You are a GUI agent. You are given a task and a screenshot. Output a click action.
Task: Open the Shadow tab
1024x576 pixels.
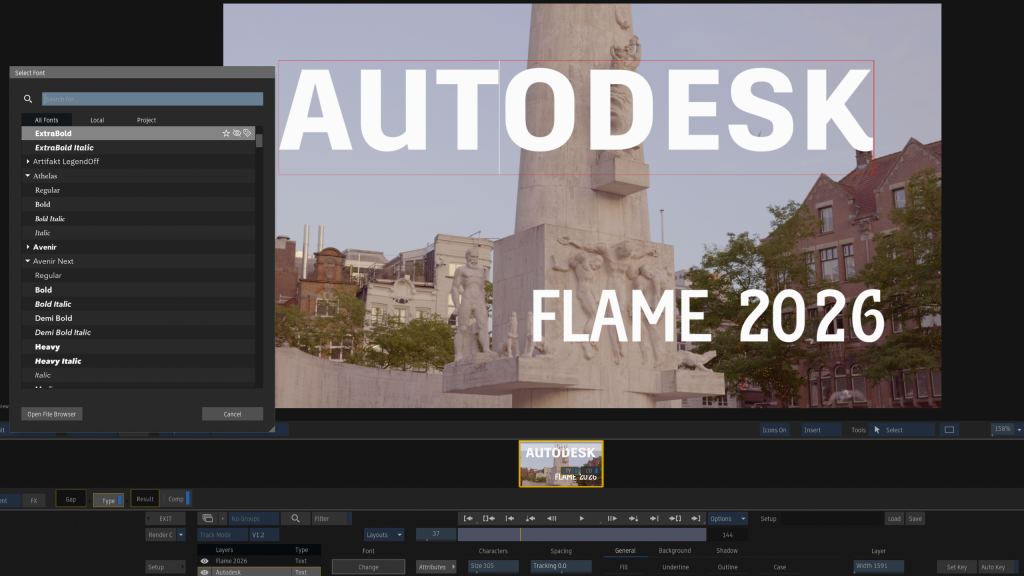tap(727, 551)
